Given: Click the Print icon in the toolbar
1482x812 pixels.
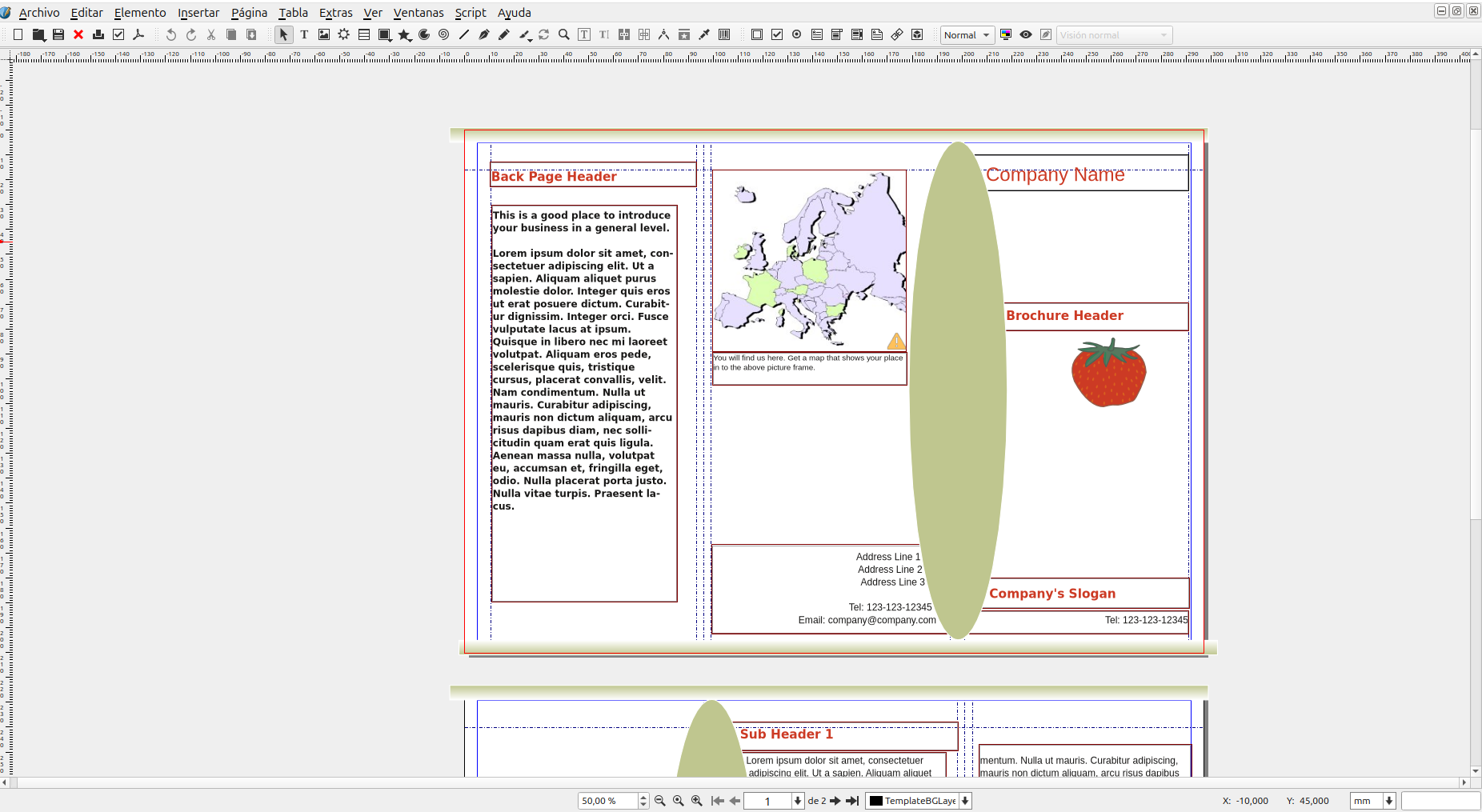Looking at the screenshot, I should [x=98, y=34].
